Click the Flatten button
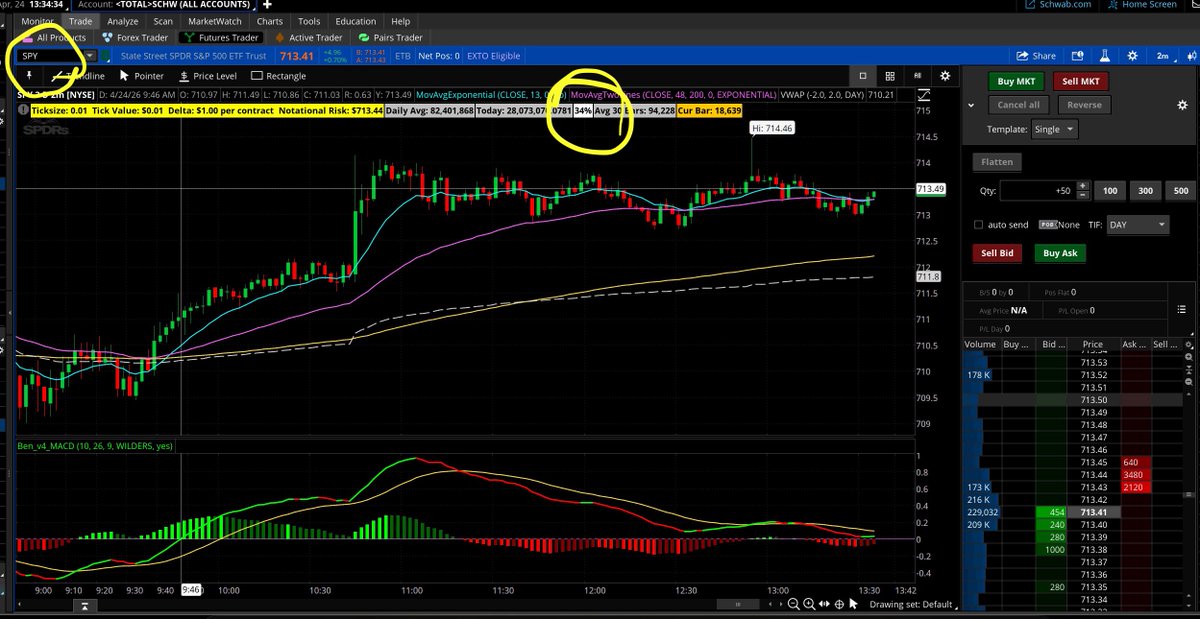Viewport: 1200px width, 619px height. pyautogui.click(x=996, y=161)
